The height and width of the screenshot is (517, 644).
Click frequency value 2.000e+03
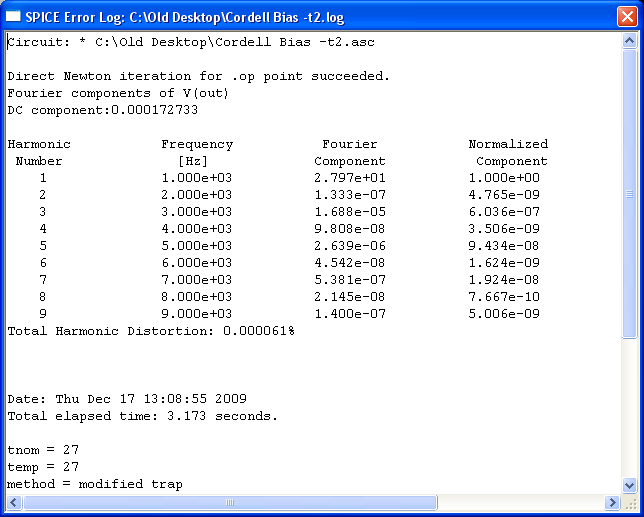click(x=197, y=195)
